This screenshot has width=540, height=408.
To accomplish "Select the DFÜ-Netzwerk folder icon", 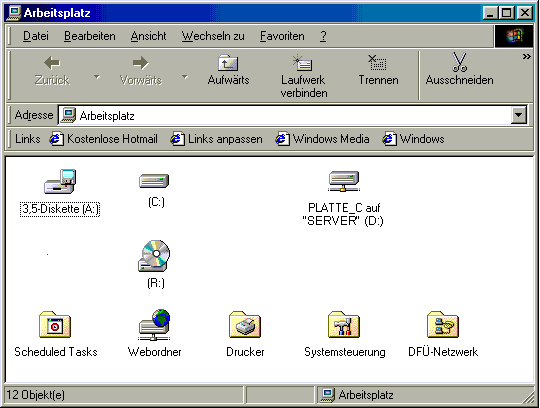I will tap(443, 324).
